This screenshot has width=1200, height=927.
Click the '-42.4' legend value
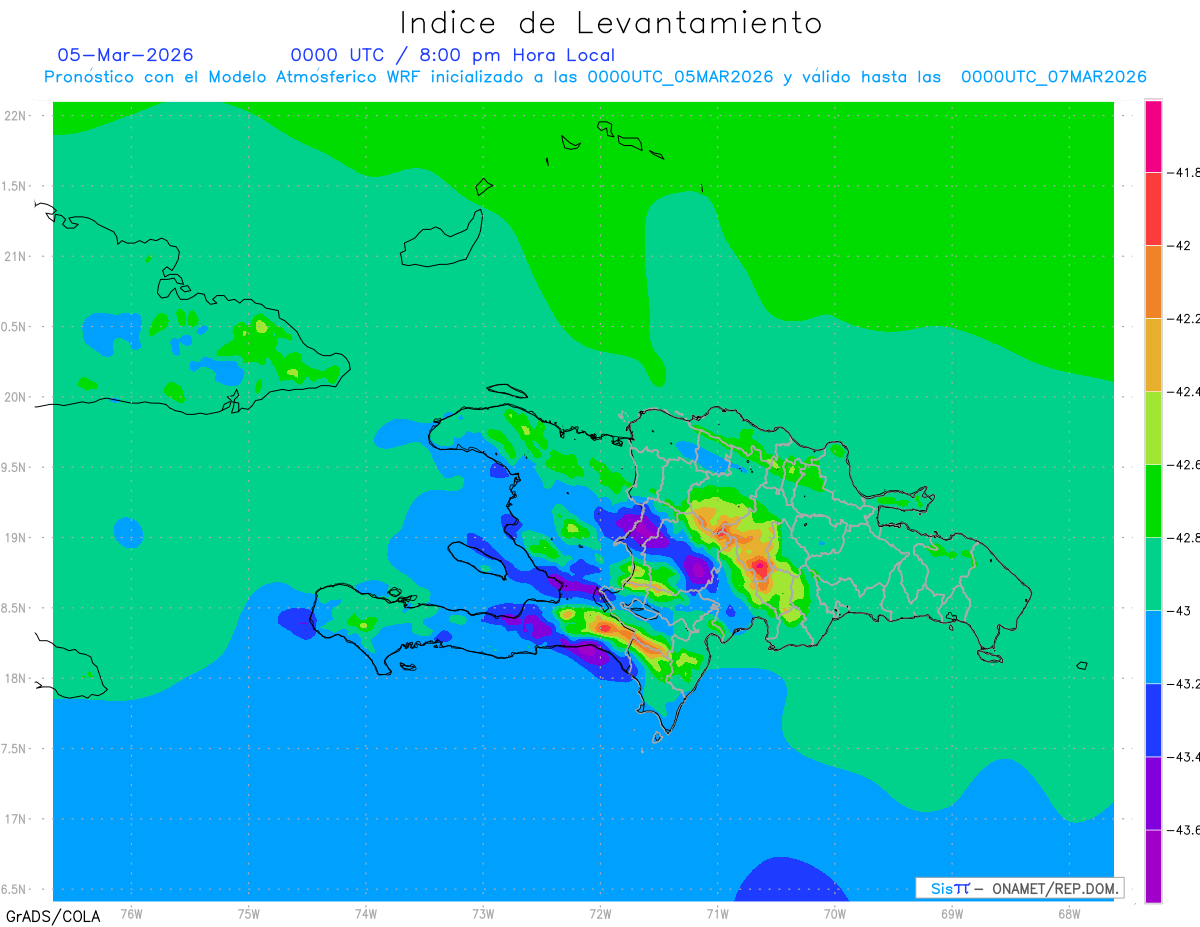pyautogui.click(x=1185, y=392)
